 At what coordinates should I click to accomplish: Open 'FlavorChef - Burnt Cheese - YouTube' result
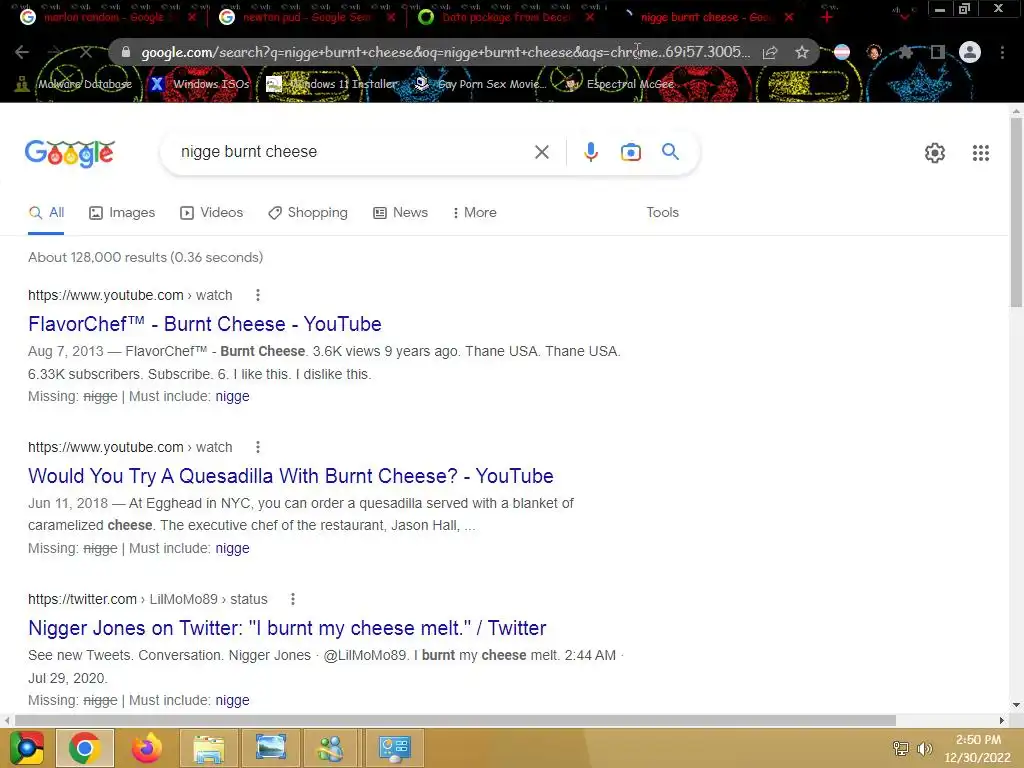[204, 324]
